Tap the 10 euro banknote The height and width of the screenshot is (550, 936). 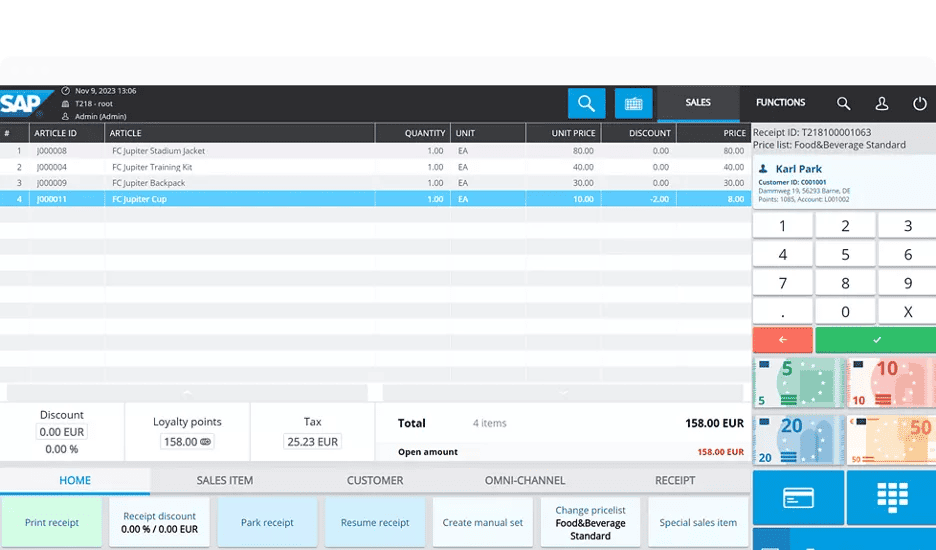[x=890, y=383]
